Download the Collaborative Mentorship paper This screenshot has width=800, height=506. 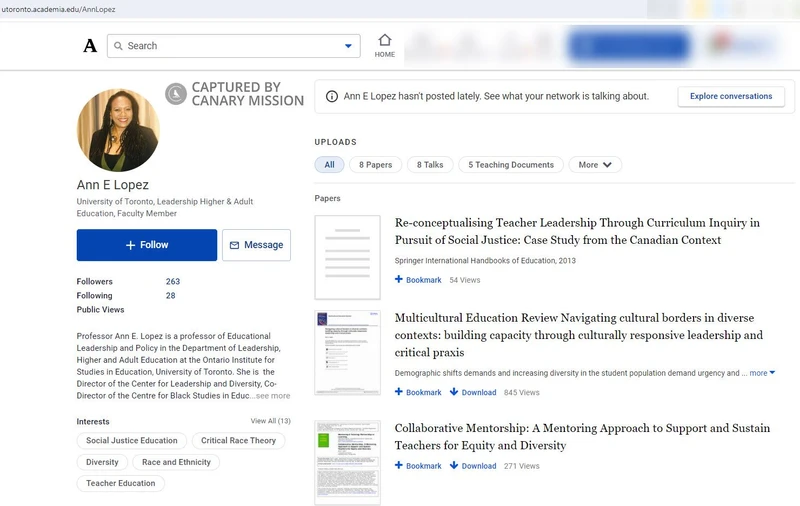[473, 466]
